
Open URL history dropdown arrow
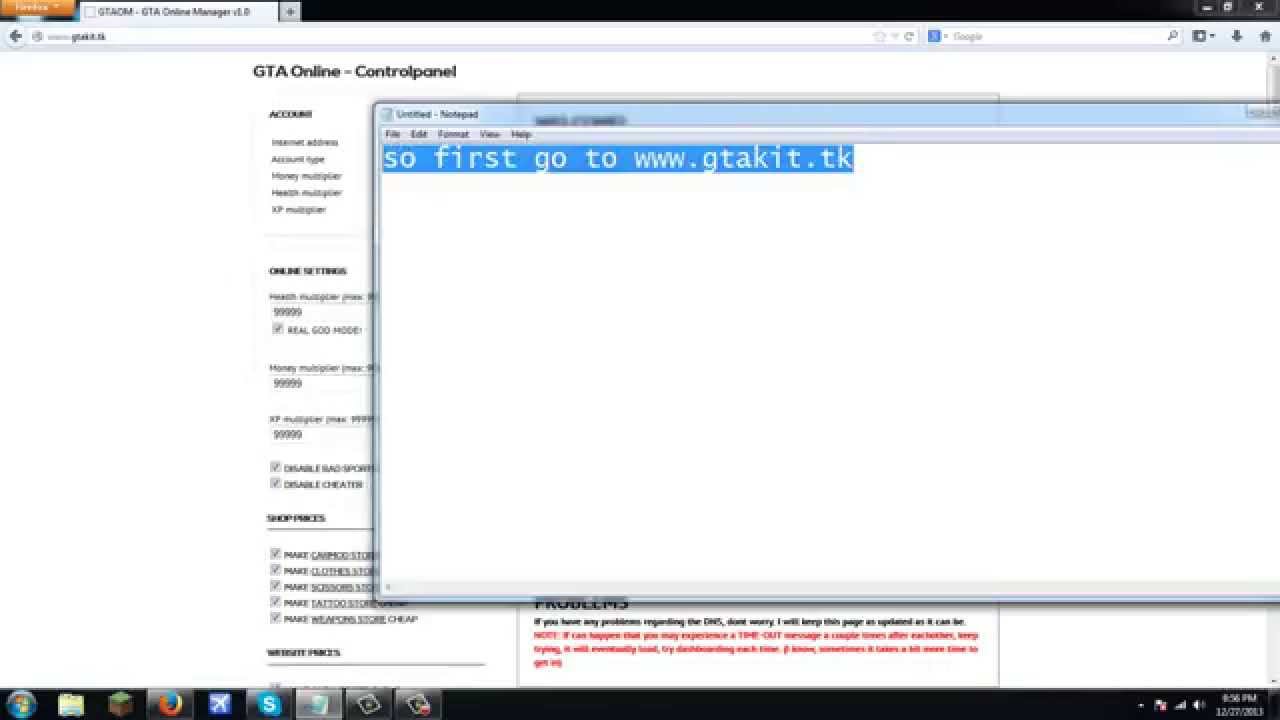(896, 36)
